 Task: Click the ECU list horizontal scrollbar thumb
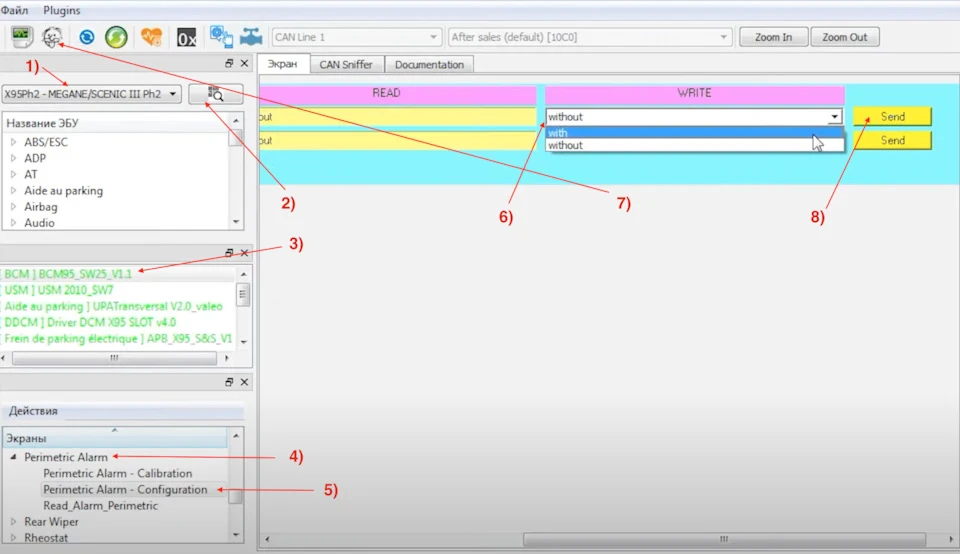tap(114, 358)
